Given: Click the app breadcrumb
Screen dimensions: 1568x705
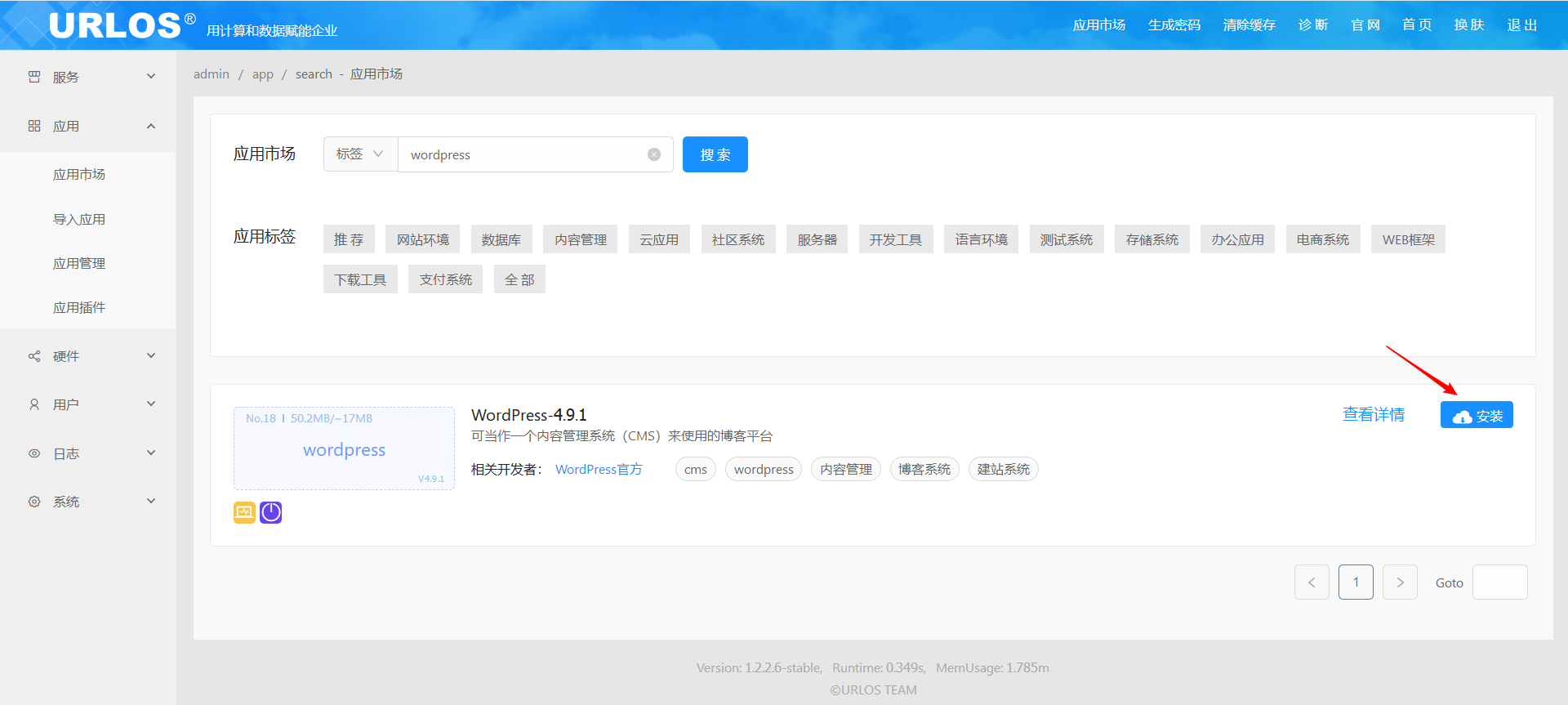Looking at the screenshot, I should tap(263, 74).
